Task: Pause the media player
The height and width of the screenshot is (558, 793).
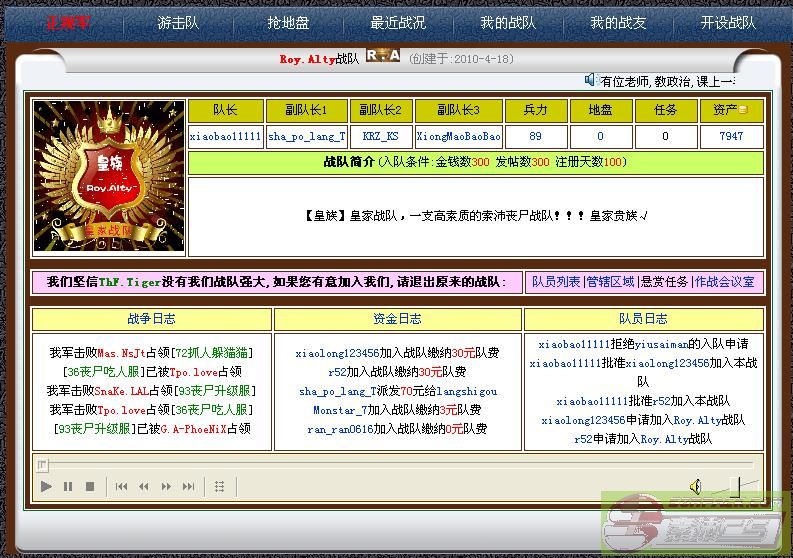Action: pyautogui.click(x=68, y=487)
